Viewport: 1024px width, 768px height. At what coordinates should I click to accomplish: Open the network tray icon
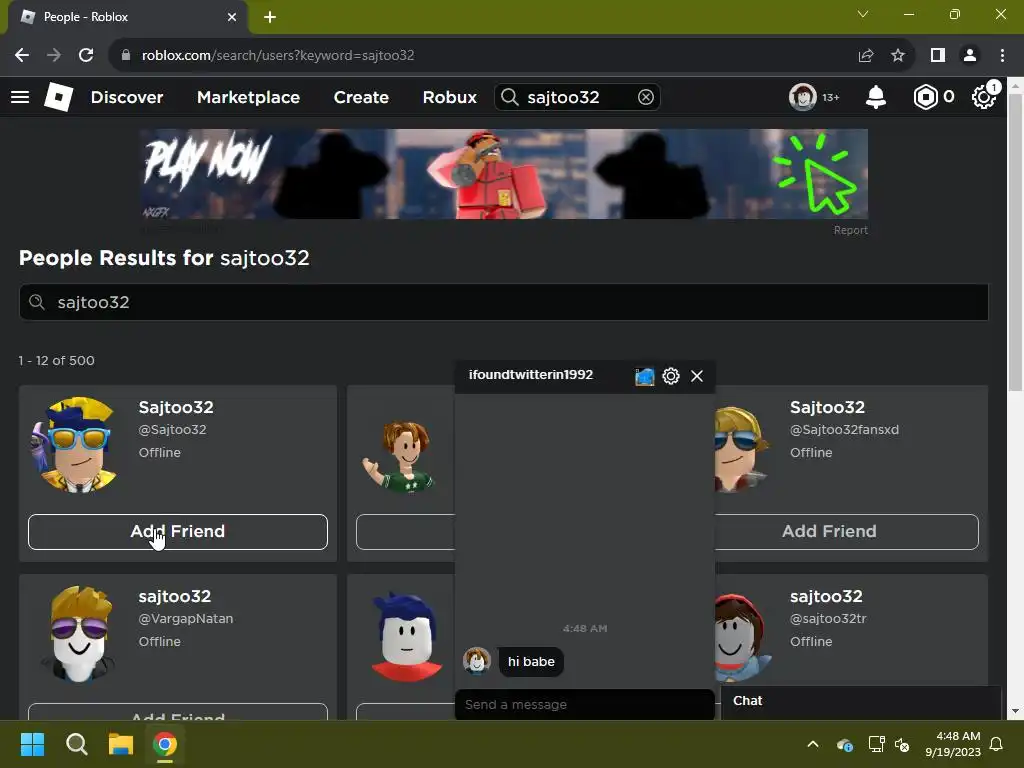875,744
